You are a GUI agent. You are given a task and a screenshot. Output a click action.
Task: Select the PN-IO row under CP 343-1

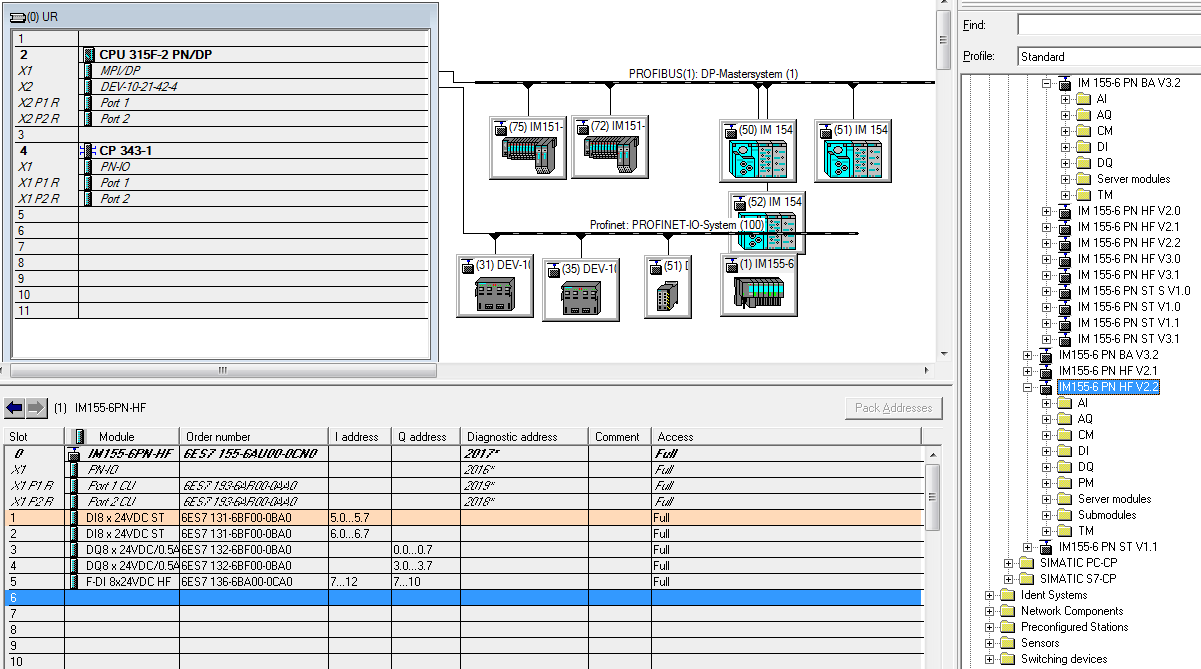coord(221,167)
